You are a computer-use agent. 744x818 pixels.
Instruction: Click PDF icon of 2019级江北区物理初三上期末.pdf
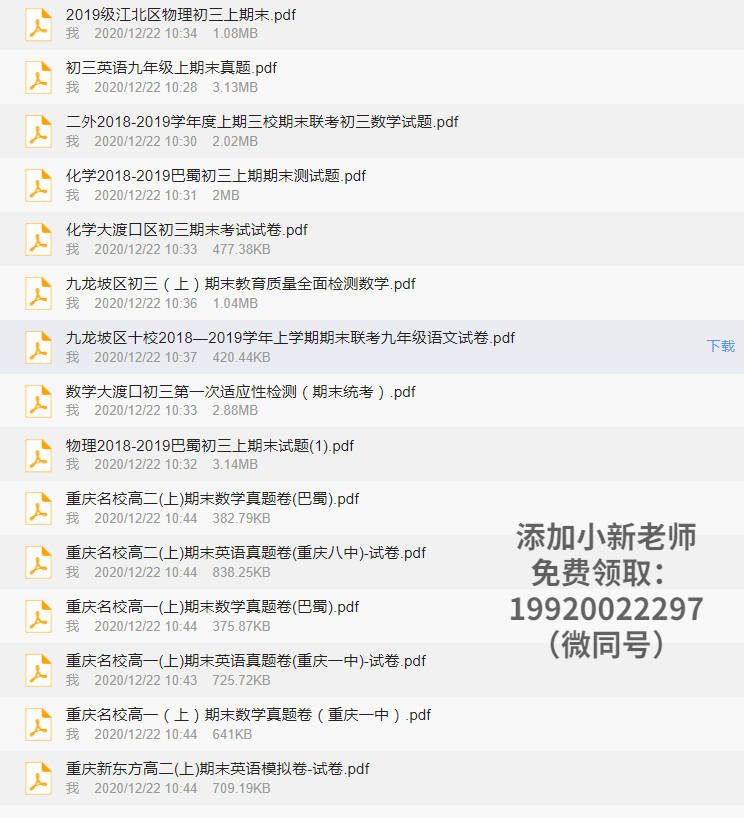coord(39,25)
